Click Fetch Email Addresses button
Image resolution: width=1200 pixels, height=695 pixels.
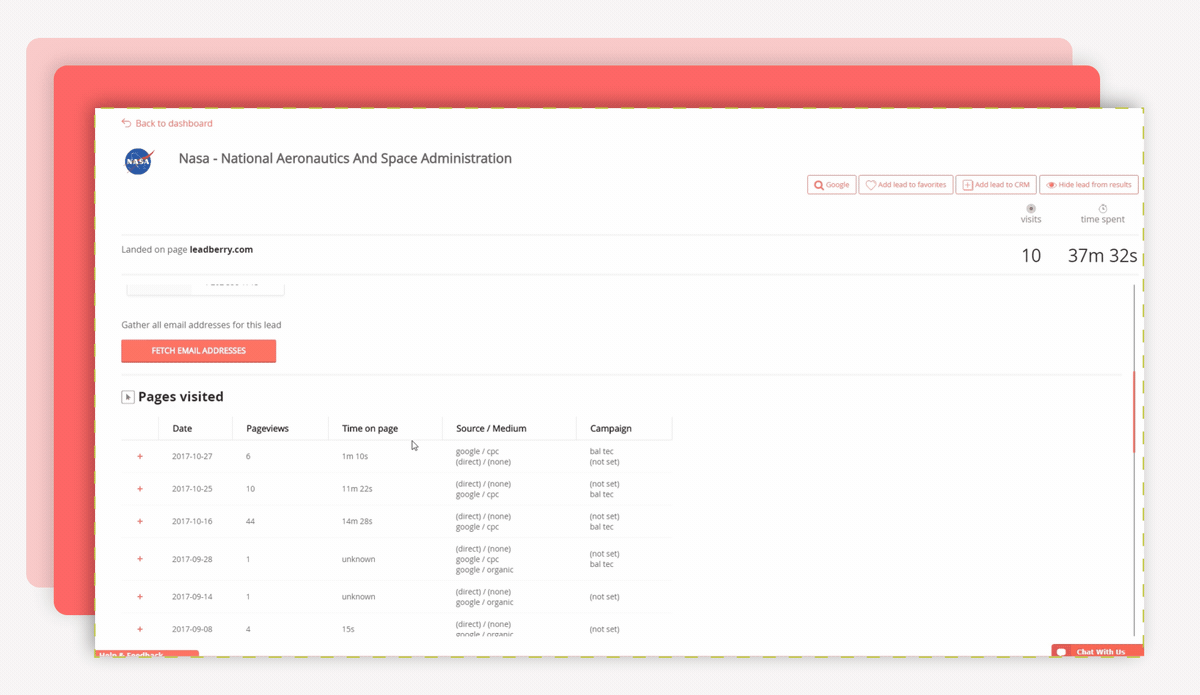199,351
